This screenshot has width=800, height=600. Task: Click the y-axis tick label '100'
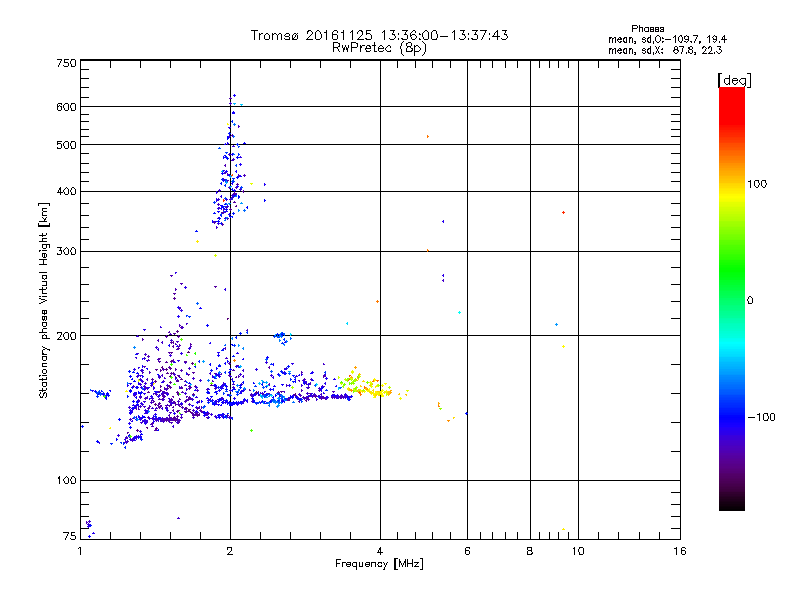(x=66, y=480)
